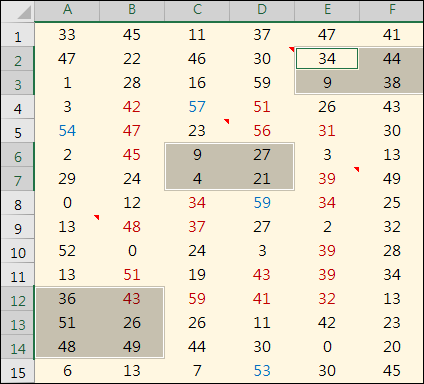
Task: Click highlighted cell F2 containing 44
Action: point(391,59)
